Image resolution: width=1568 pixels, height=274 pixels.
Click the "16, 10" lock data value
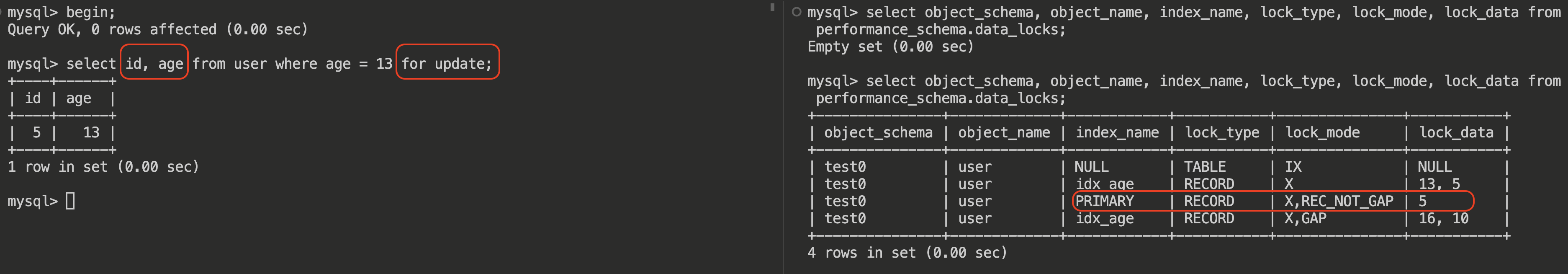pyautogui.click(x=1443, y=219)
